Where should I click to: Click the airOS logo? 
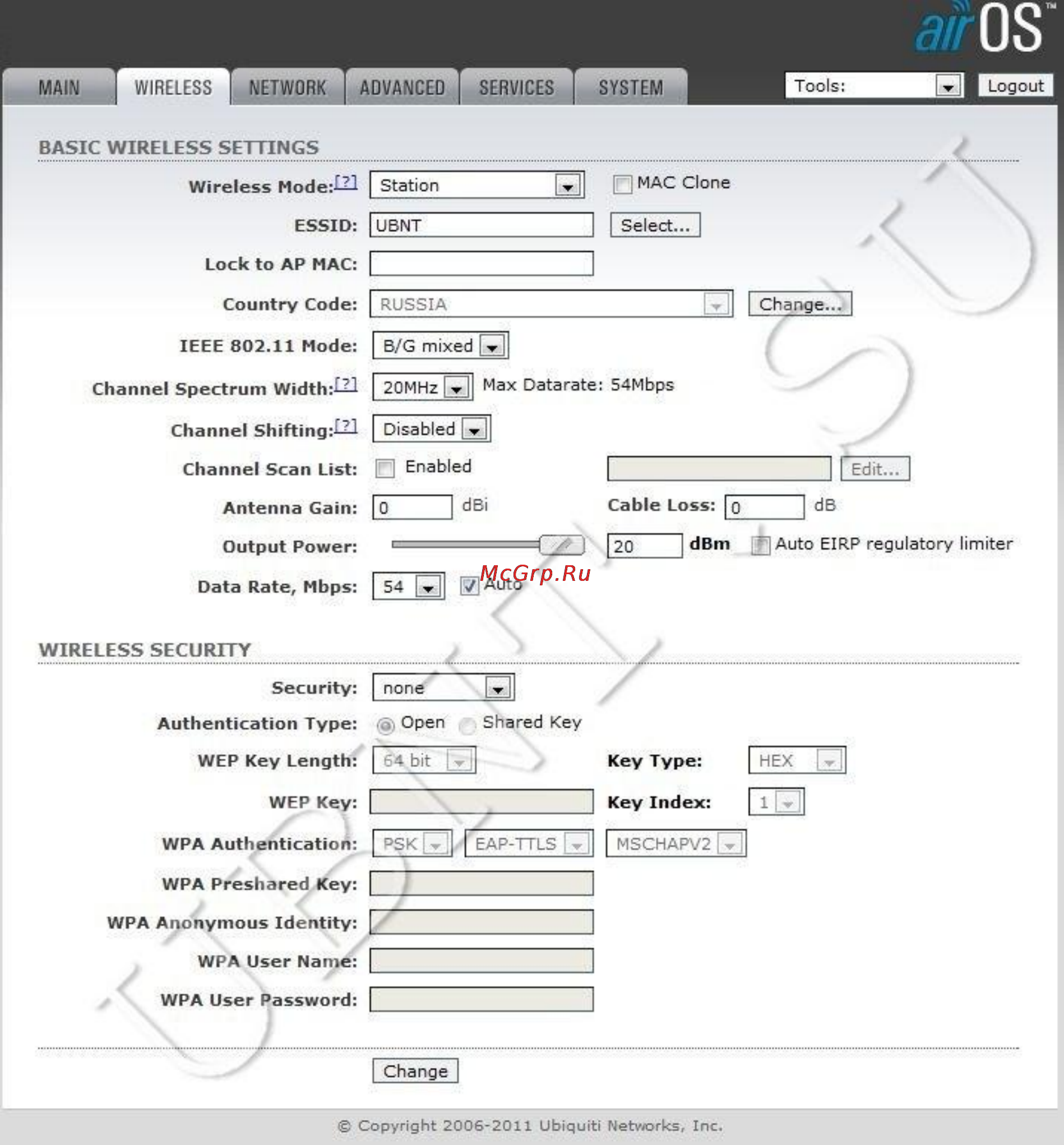point(985,27)
